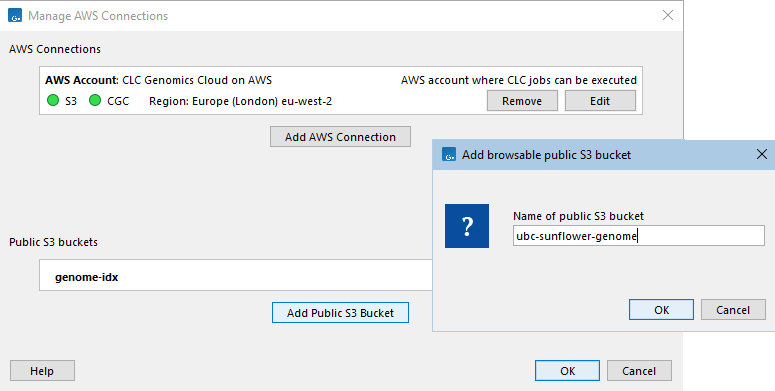
Task: Close the Manage AWS Connections window
Action: [668, 15]
